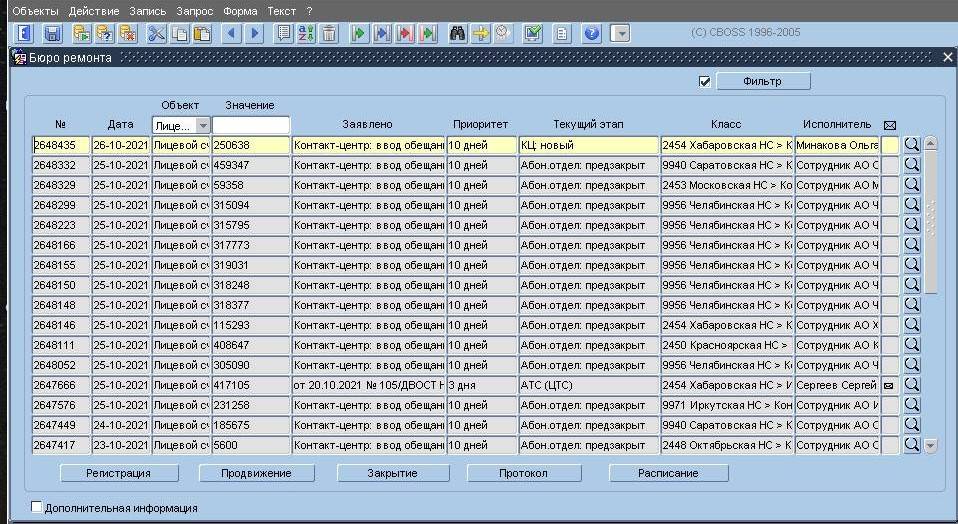958x524 pixels.
Task: Click the copy icon in toolbar
Action: (180, 33)
